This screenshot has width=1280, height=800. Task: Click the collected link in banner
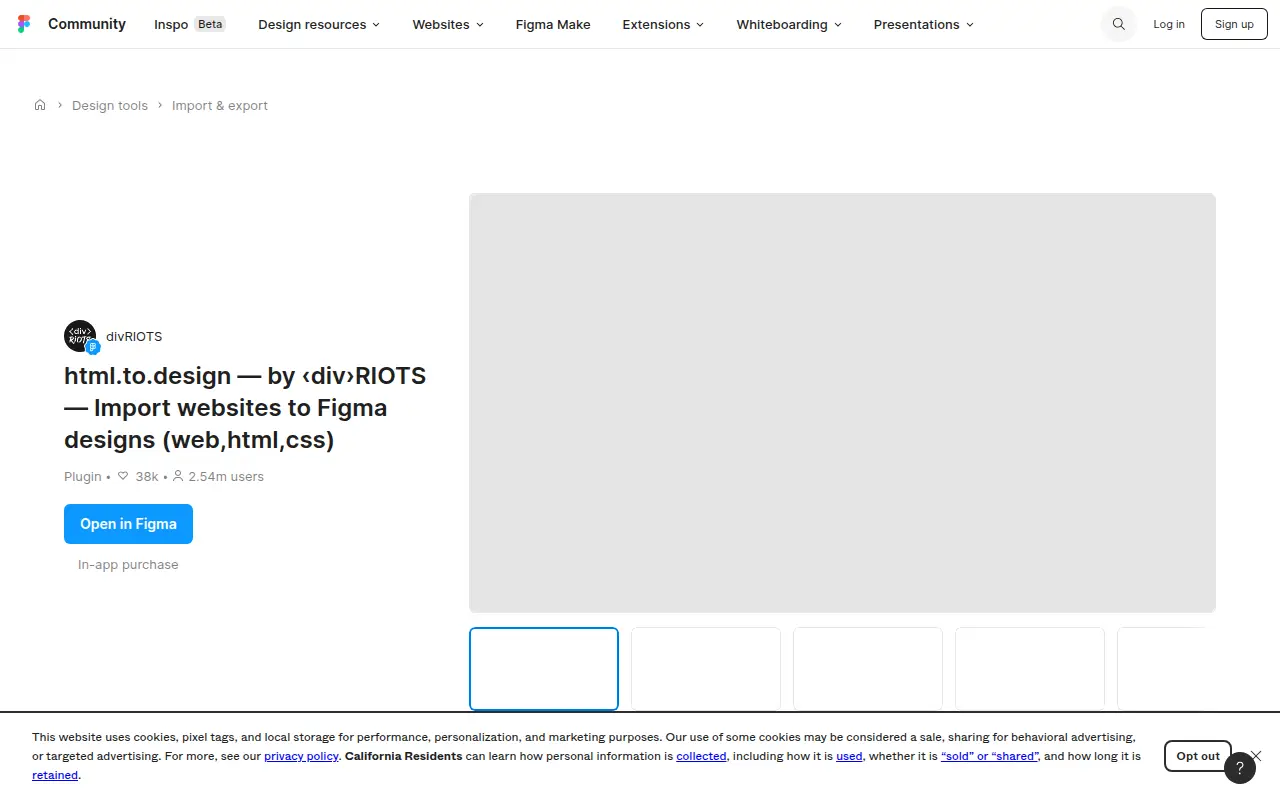tap(701, 756)
